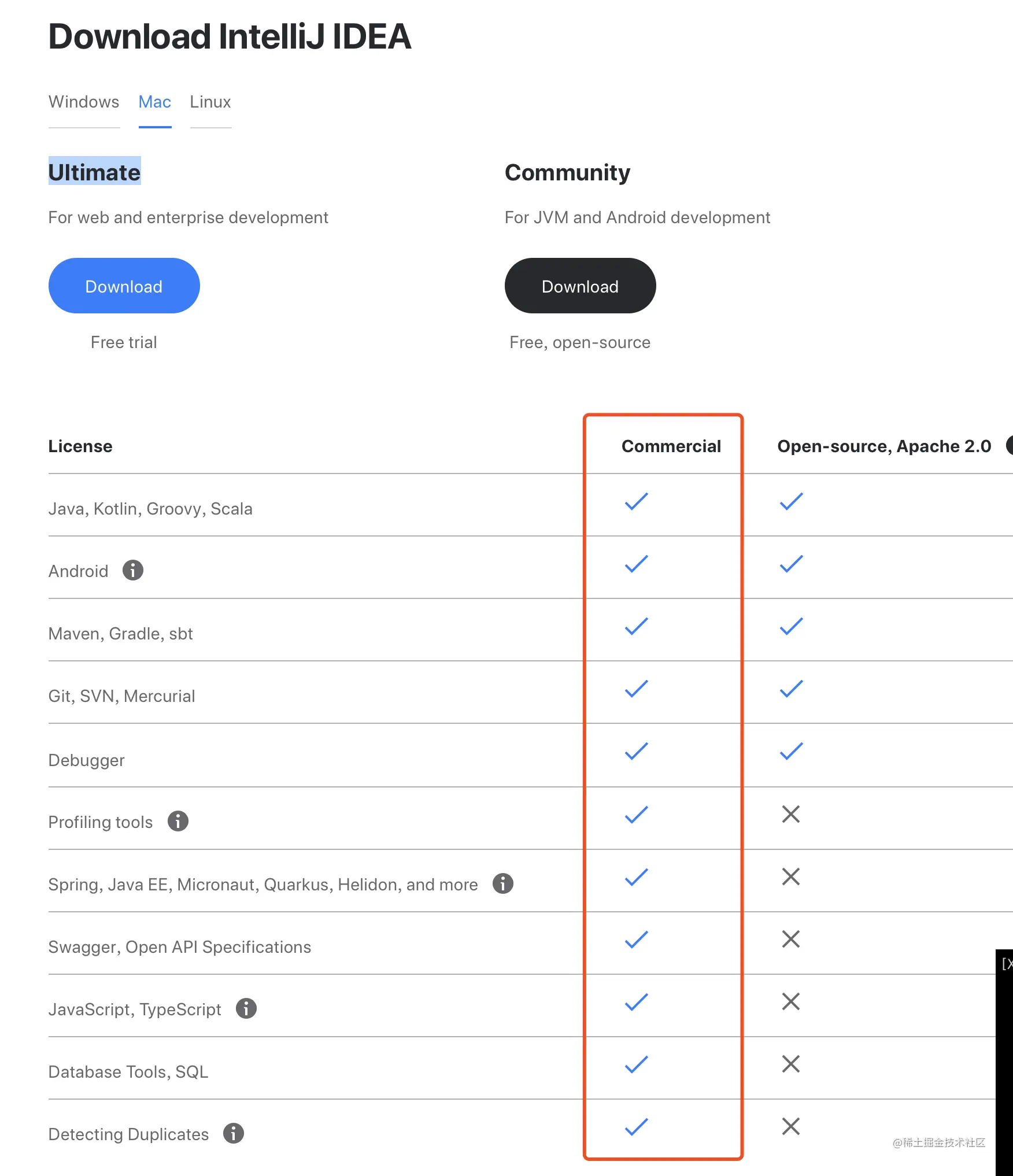This screenshot has width=1013, height=1176.
Task: Click the Profiling tools info icon
Action: 178,821
